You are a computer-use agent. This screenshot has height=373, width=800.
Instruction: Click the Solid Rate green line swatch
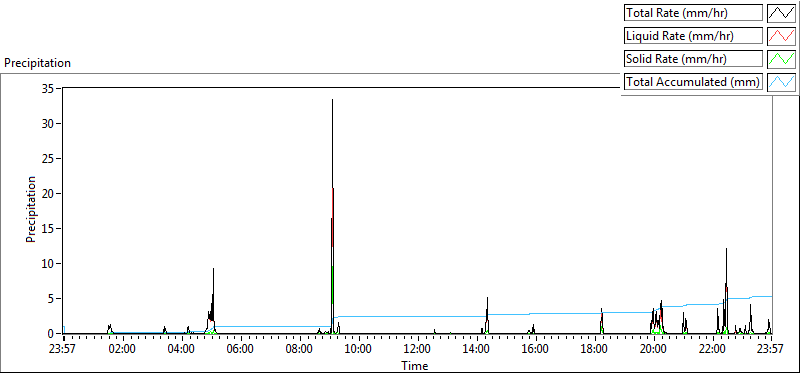(x=781, y=59)
